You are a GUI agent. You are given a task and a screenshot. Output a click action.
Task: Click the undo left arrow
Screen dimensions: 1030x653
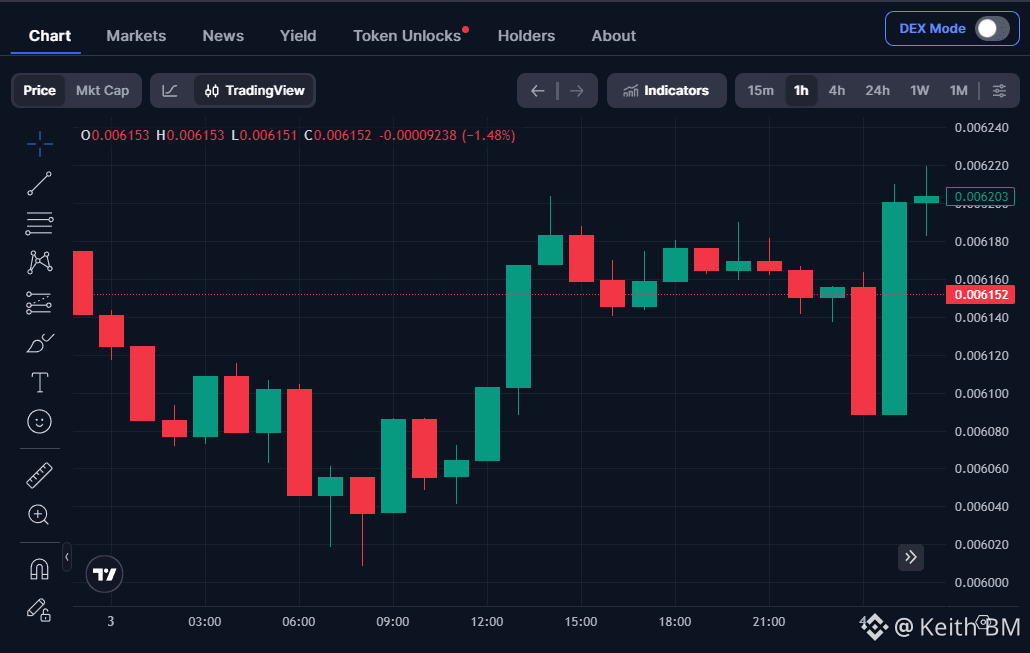click(x=537, y=91)
